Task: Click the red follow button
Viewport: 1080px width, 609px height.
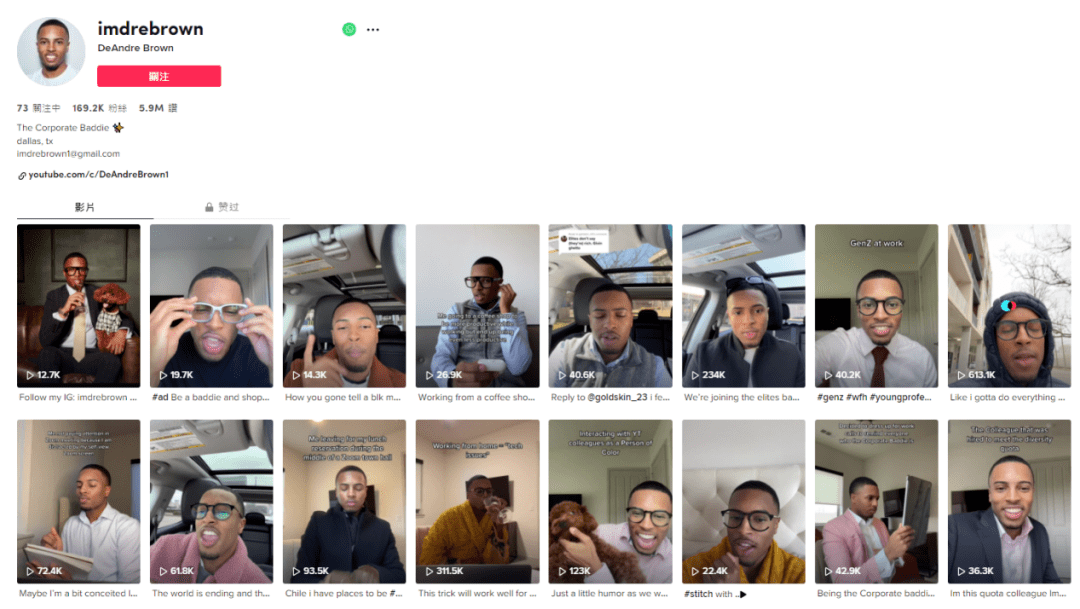Action: pos(159,76)
